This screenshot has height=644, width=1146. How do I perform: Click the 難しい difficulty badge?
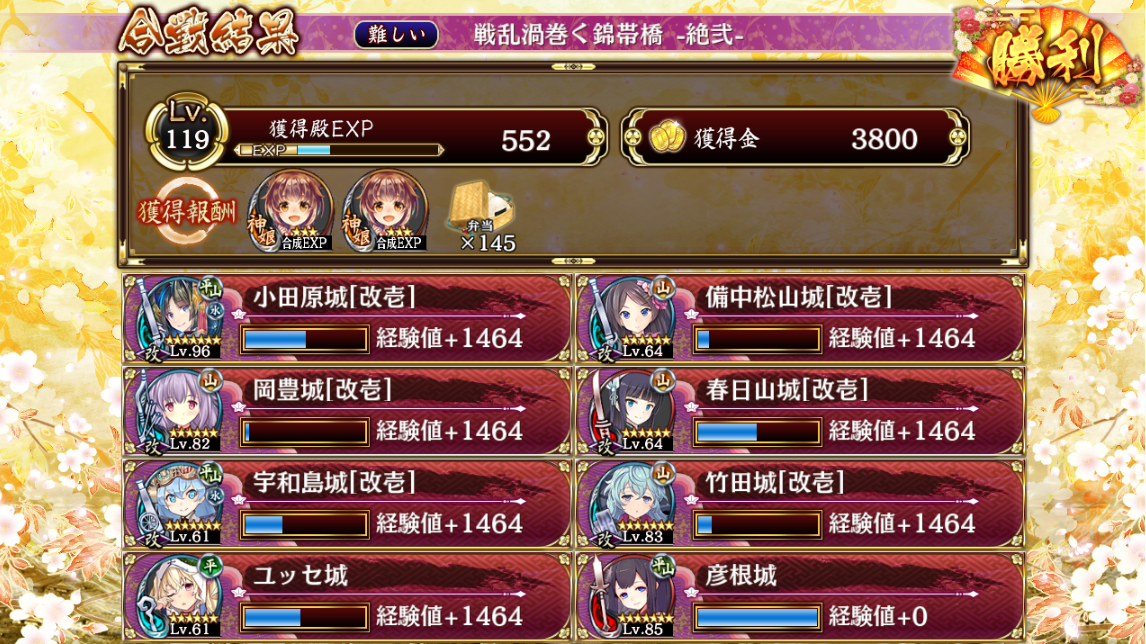pos(396,34)
